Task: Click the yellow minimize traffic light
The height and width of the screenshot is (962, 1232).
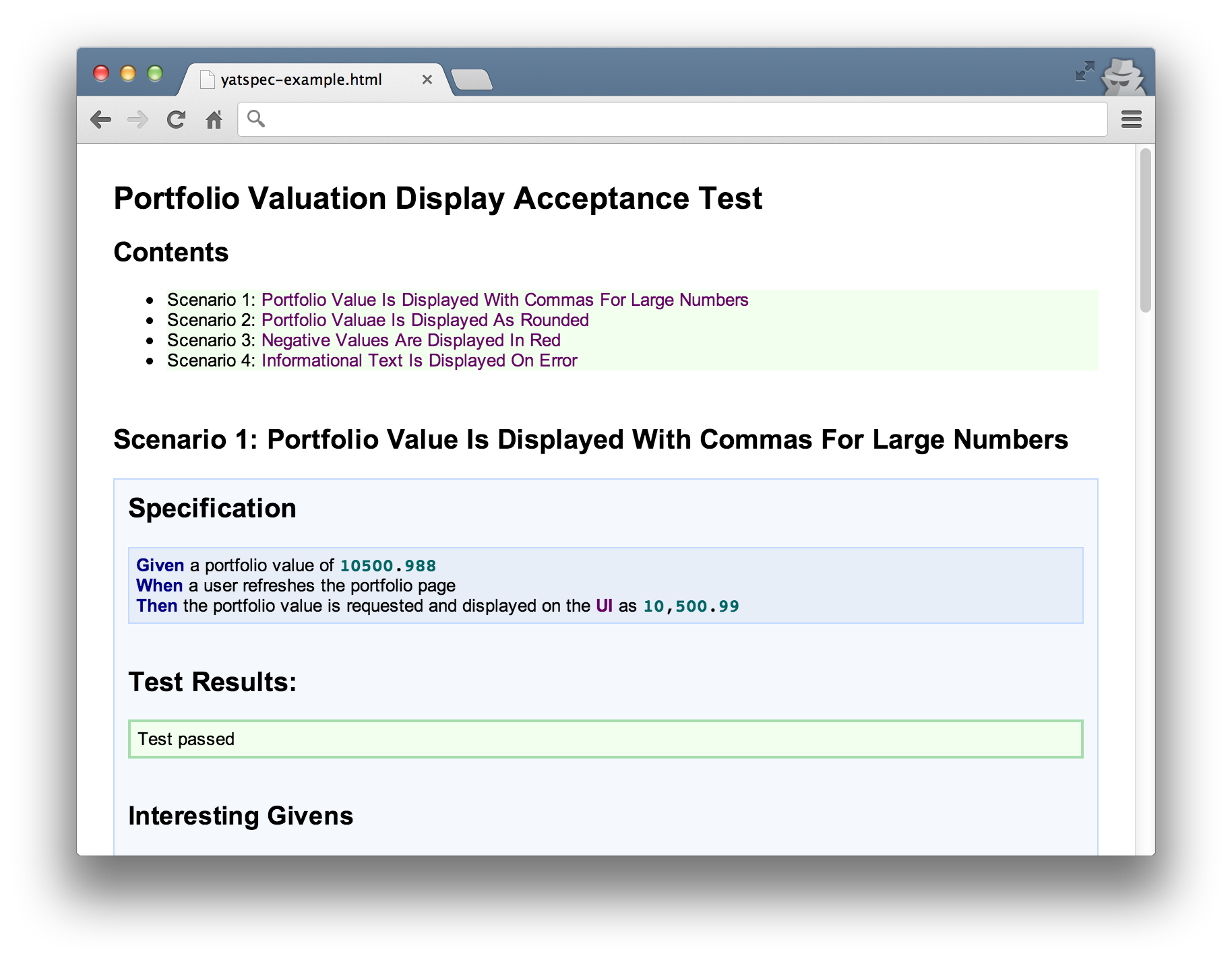Action: click(128, 73)
